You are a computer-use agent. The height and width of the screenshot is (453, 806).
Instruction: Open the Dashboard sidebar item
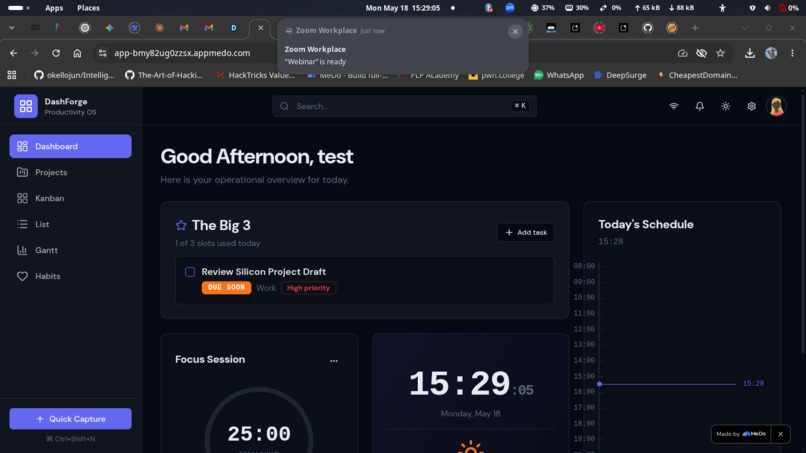[70, 147]
